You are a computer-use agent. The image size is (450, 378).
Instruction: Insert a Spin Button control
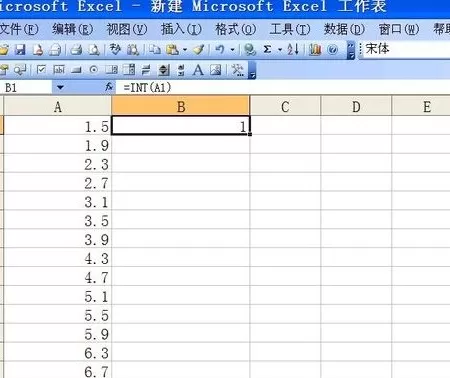(x=164, y=70)
